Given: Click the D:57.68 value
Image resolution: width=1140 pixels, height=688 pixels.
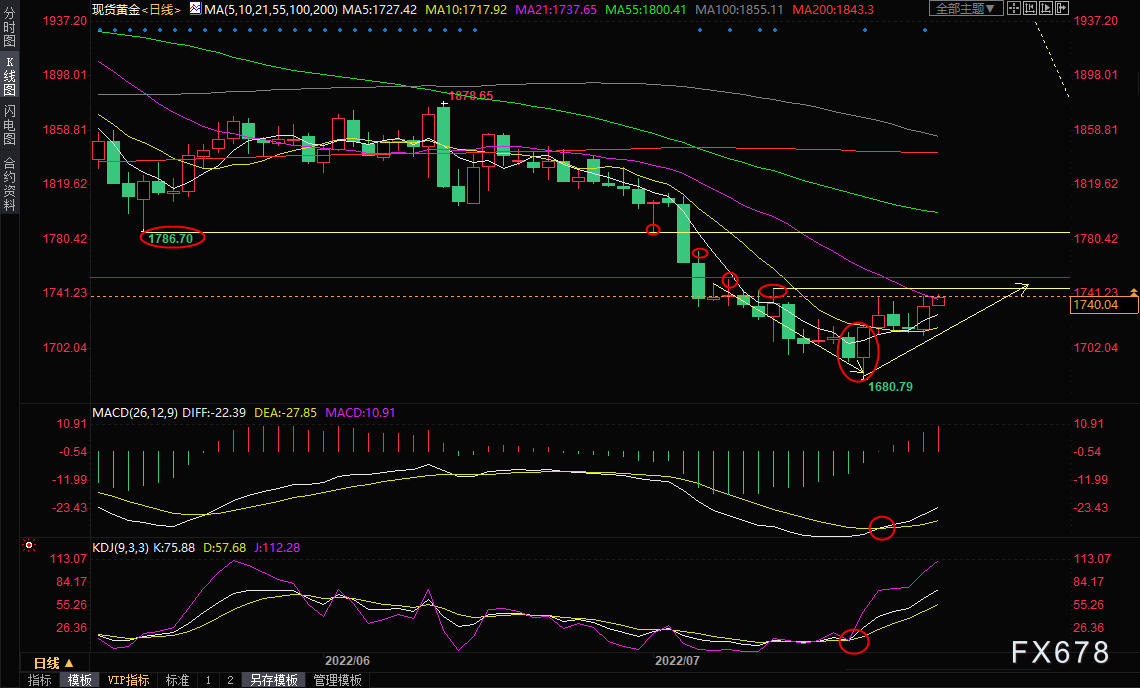Looking at the screenshot, I should 225,548.
